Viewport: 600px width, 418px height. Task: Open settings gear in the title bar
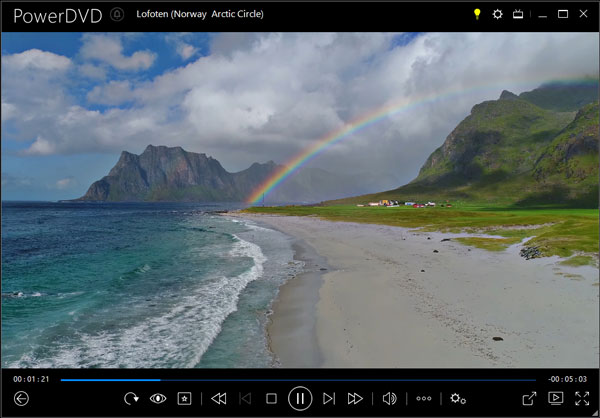point(497,14)
